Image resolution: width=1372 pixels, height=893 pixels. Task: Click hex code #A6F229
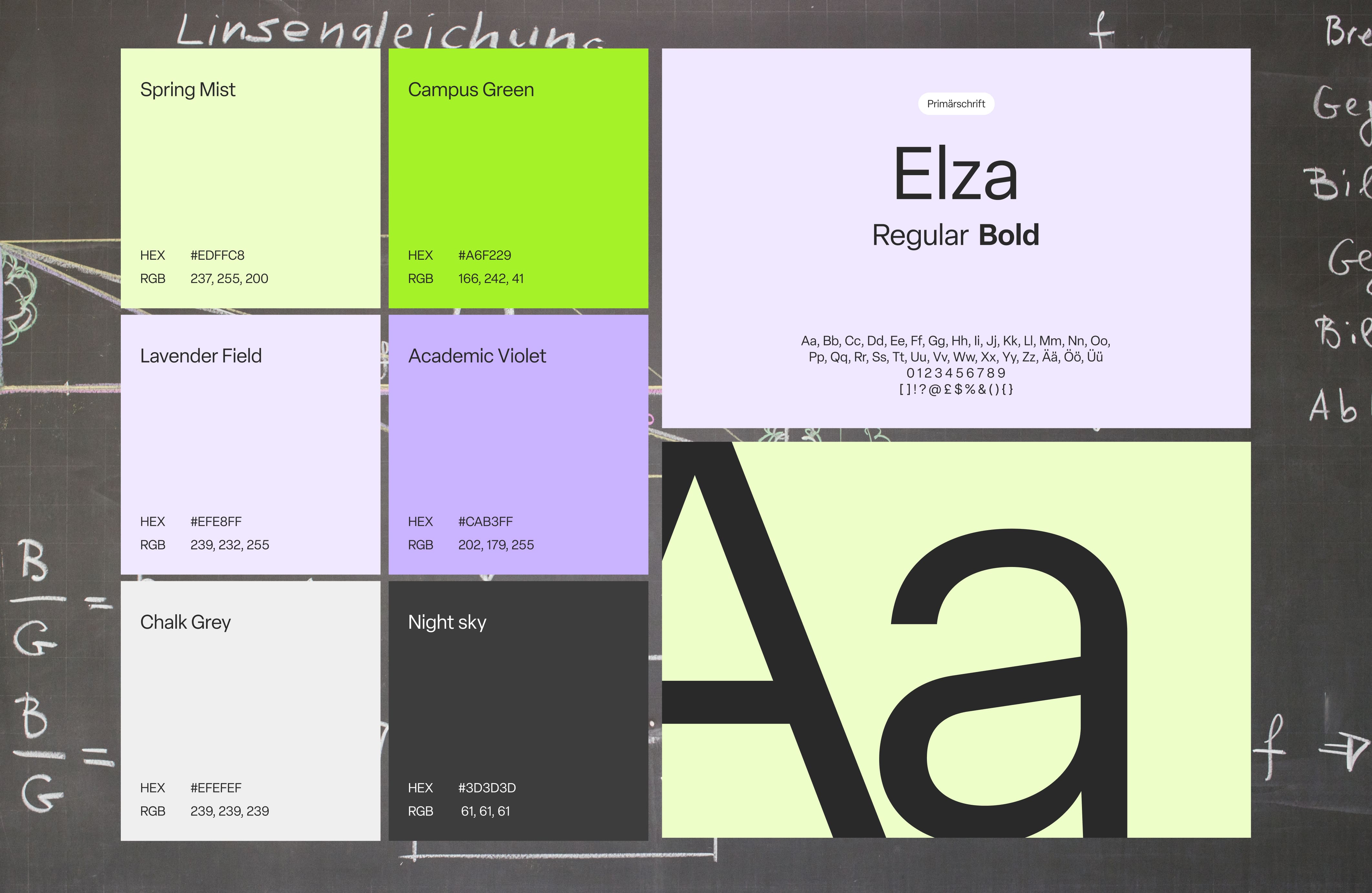[484, 255]
